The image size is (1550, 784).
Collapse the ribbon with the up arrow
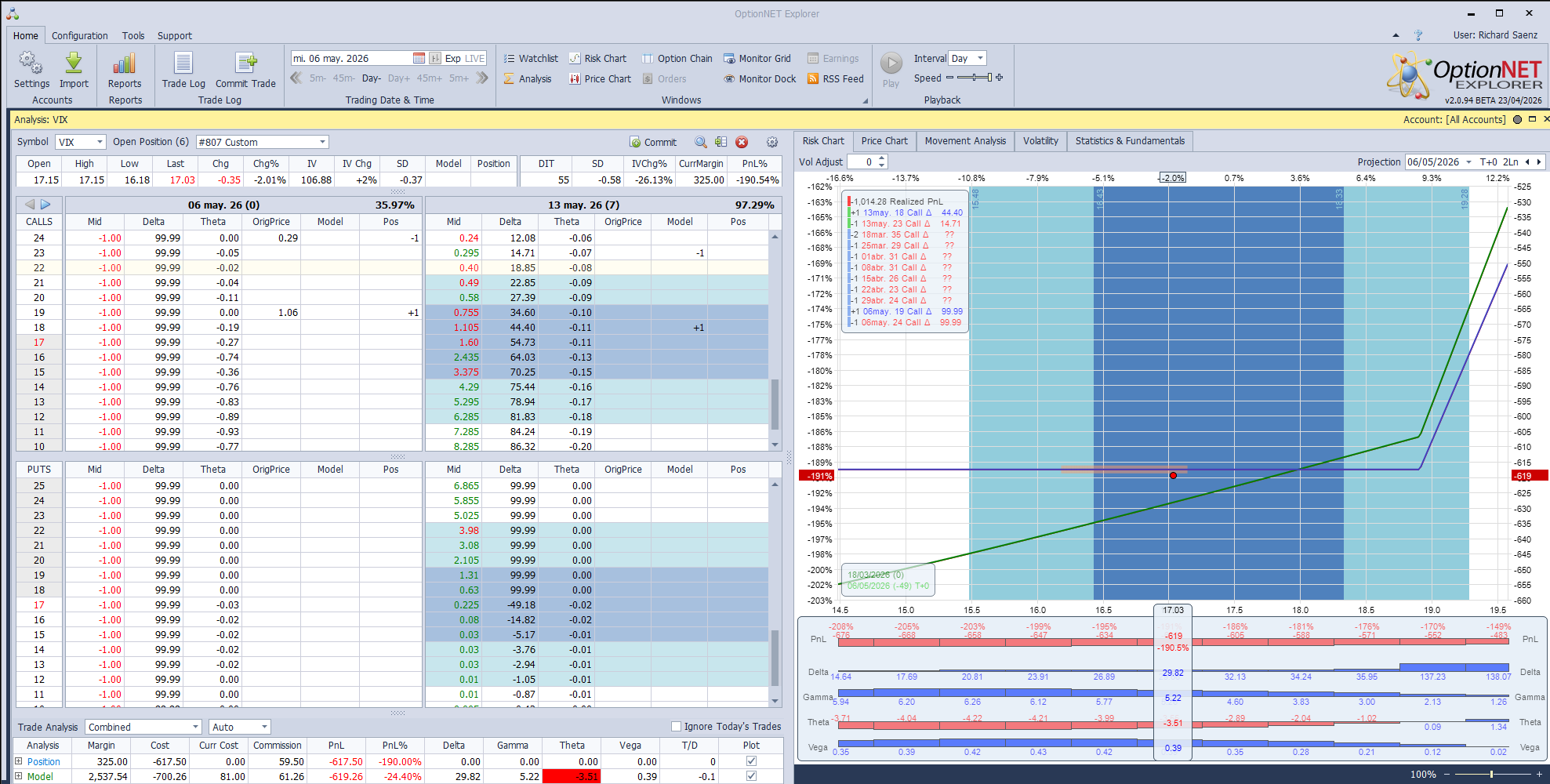point(1396,35)
